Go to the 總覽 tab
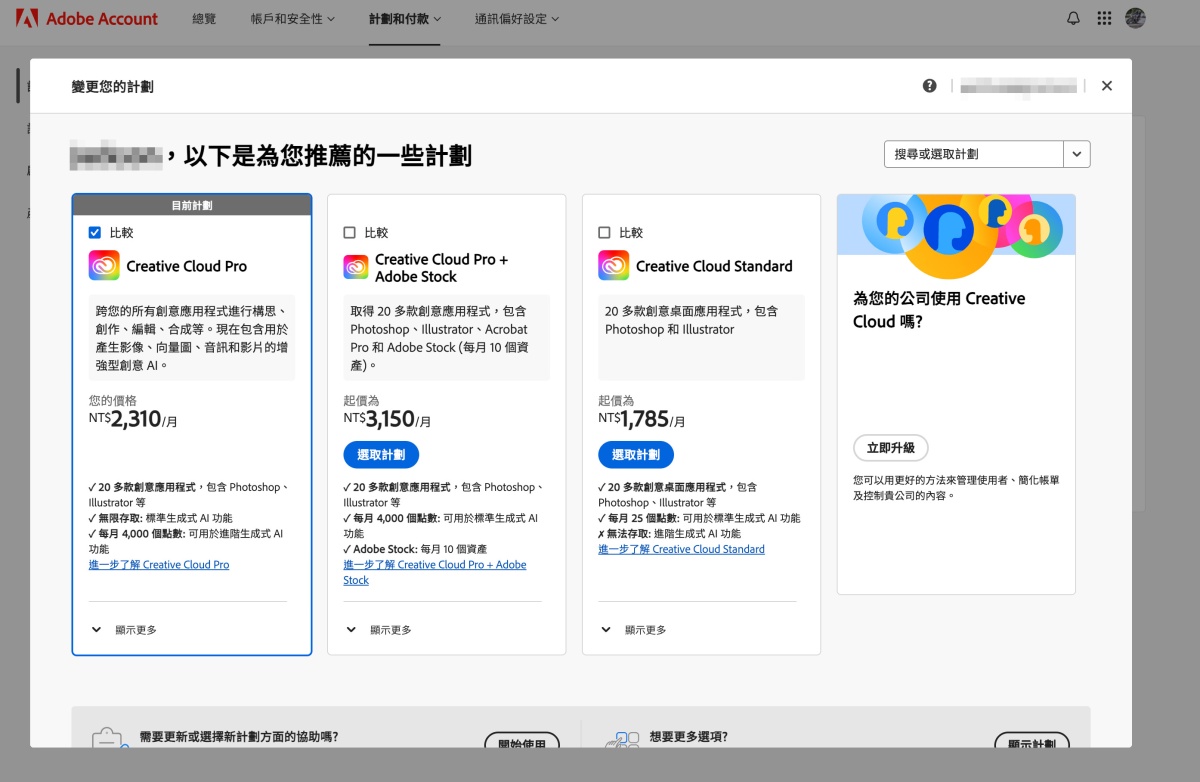The image size is (1200, 782). pyautogui.click(x=204, y=18)
